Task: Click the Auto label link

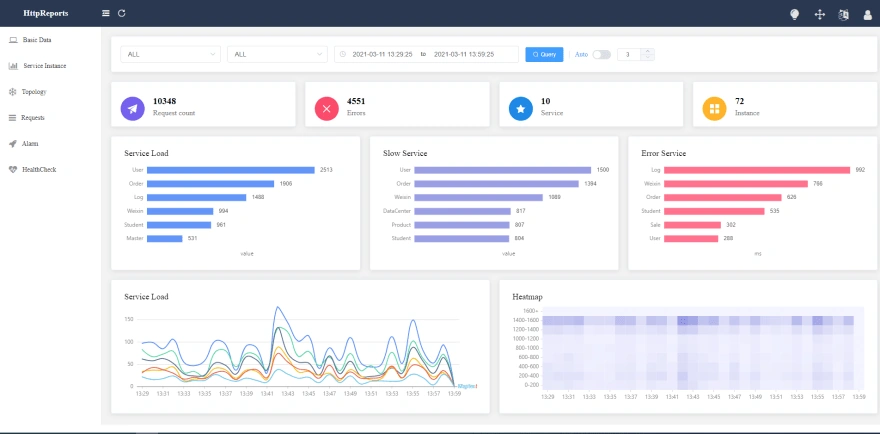Action: coord(581,54)
